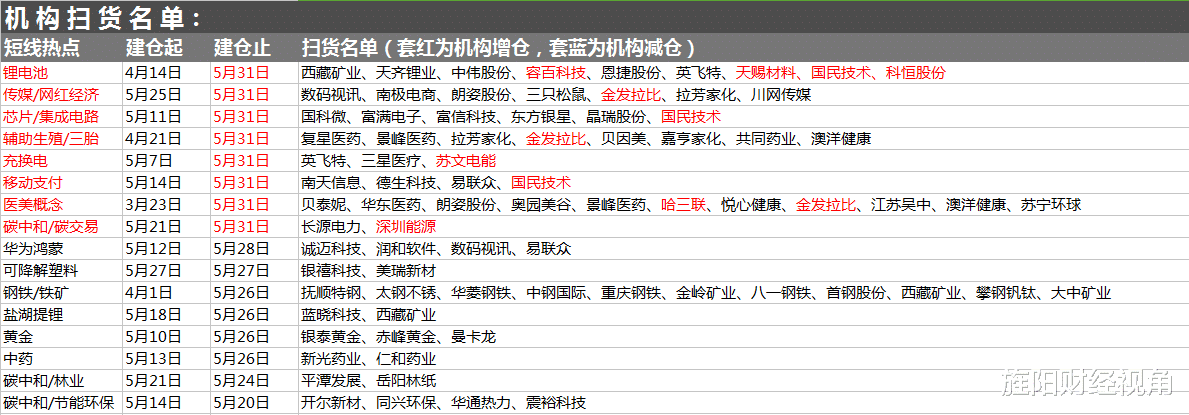The width and height of the screenshot is (1189, 415).
Task: Click the '5月28日' end date for 华为鸿蒙
Action: [242, 250]
